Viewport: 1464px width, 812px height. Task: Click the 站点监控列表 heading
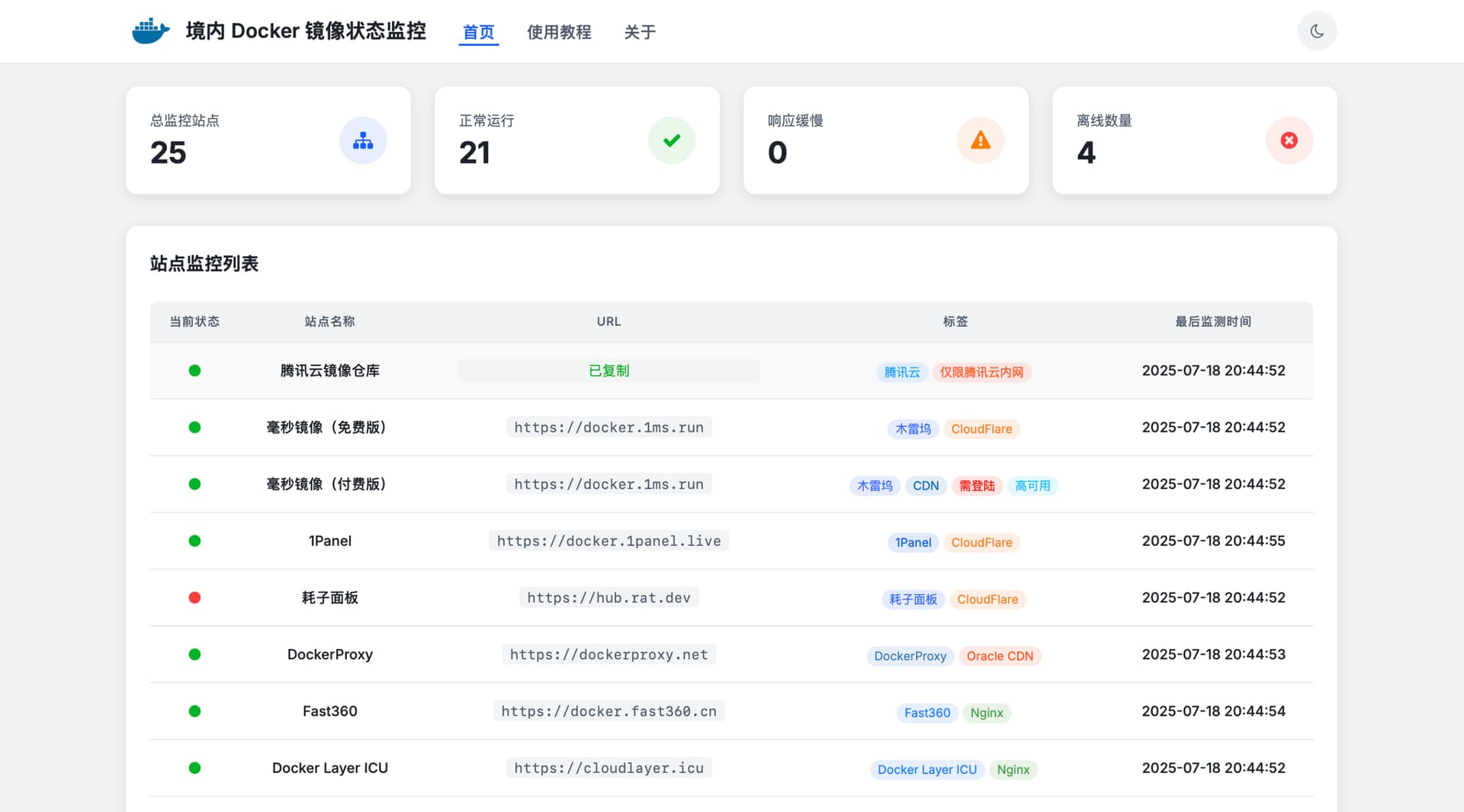(x=204, y=264)
